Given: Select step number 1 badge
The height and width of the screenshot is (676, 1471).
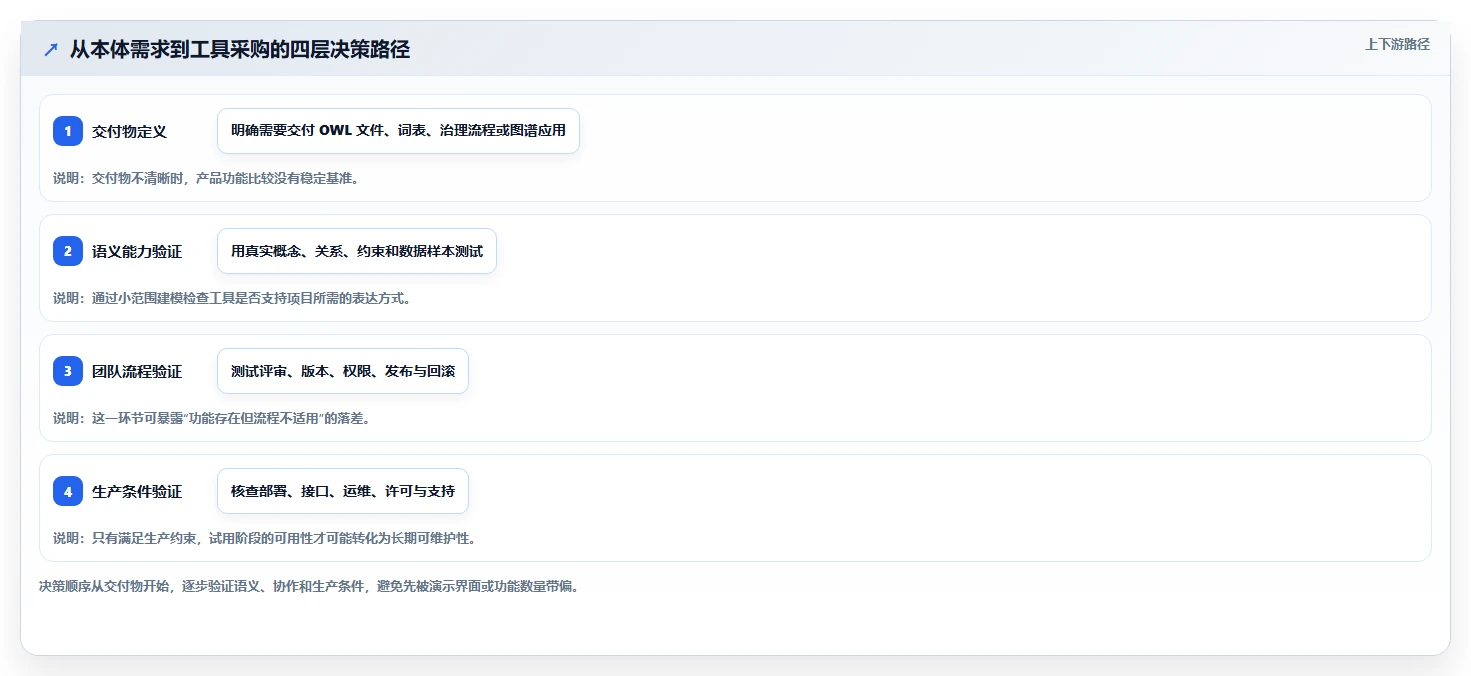Looking at the screenshot, I should tap(68, 131).
